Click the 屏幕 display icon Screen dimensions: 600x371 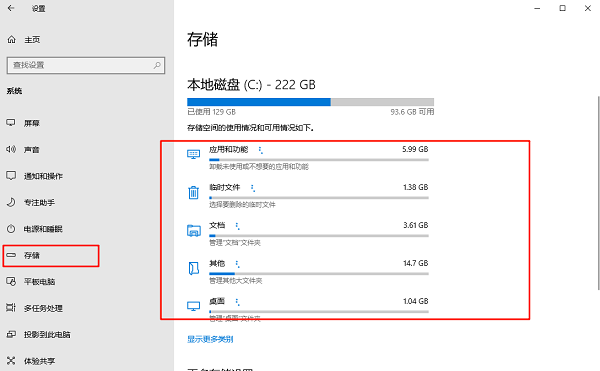tap(11, 122)
